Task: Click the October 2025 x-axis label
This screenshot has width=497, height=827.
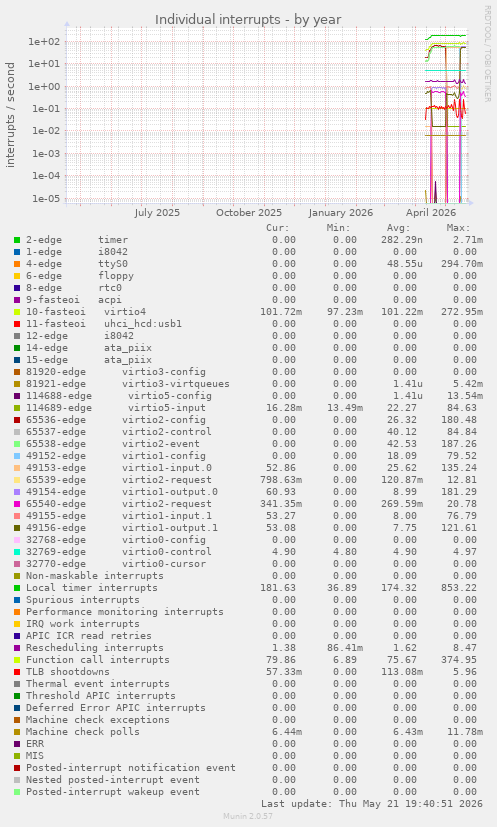Action: point(249,213)
